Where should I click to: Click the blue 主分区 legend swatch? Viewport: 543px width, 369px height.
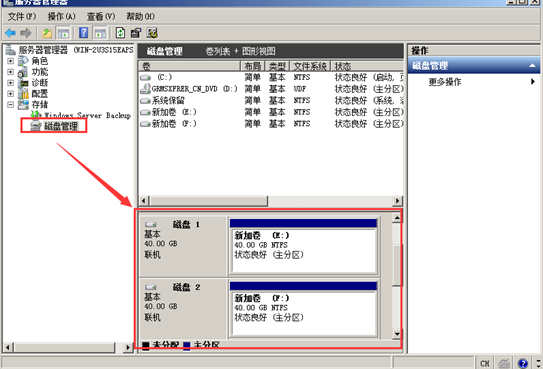click(187, 345)
